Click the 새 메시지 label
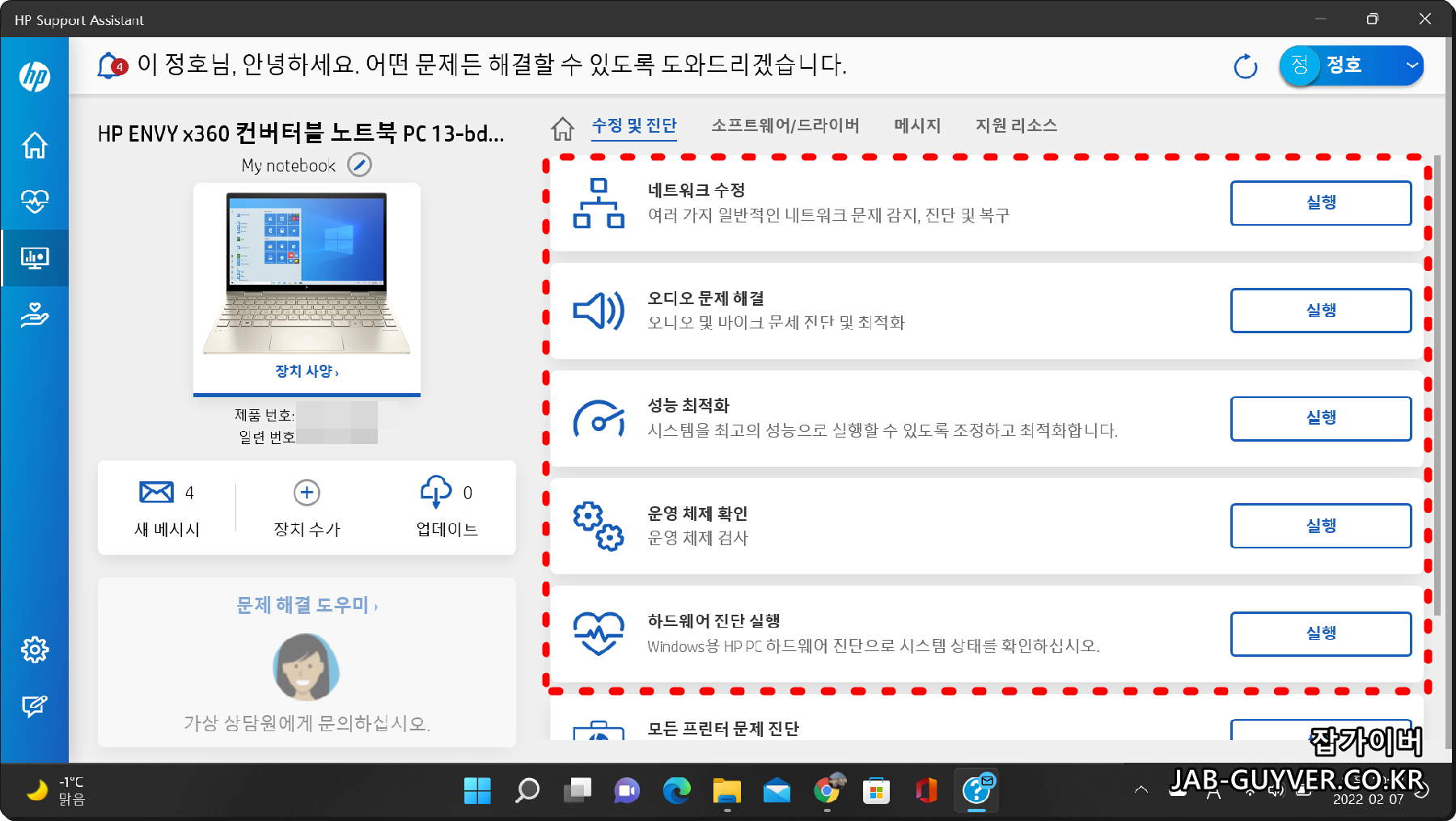Viewport: 1456px width, 821px height. (x=167, y=529)
